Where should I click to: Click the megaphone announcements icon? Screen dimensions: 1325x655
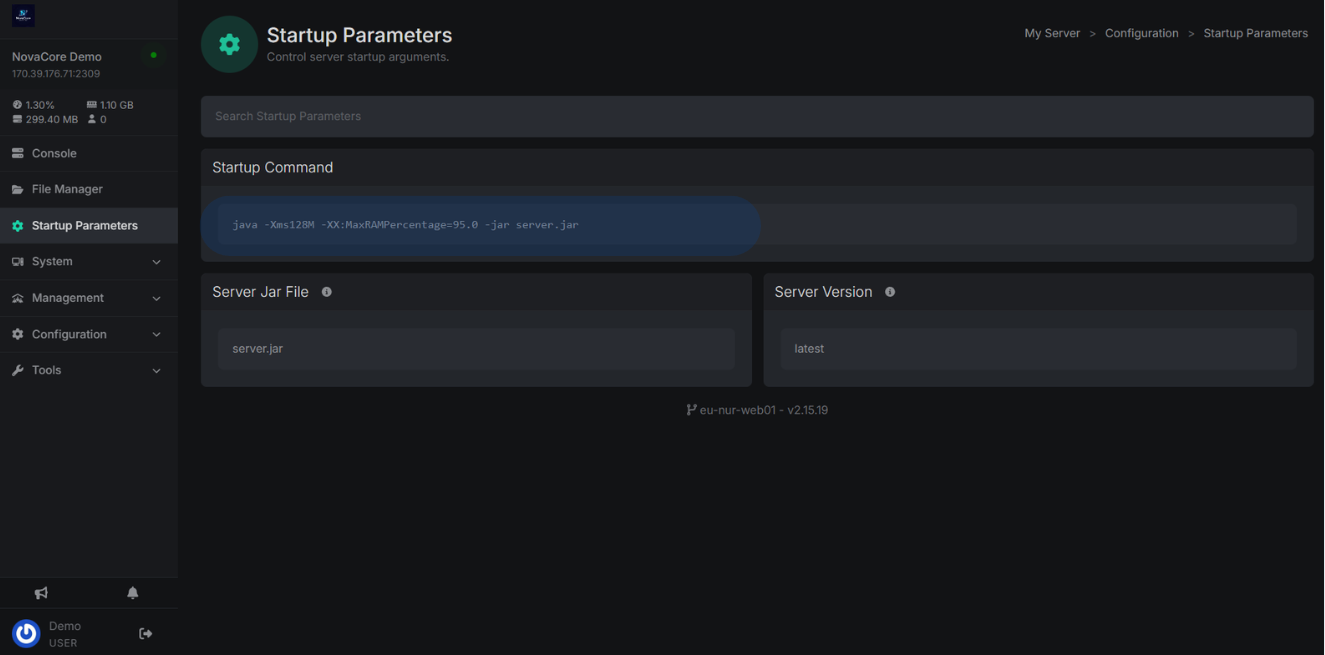point(41,593)
